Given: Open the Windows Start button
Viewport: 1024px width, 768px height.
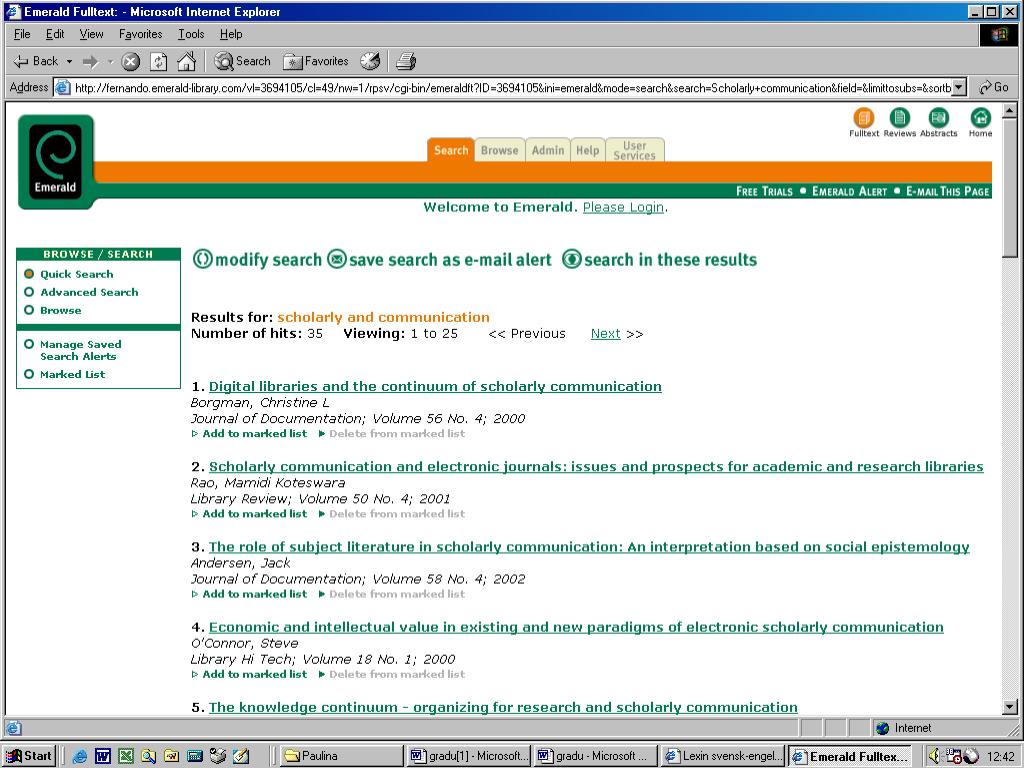Looking at the screenshot, I should click(x=29, y=756).
